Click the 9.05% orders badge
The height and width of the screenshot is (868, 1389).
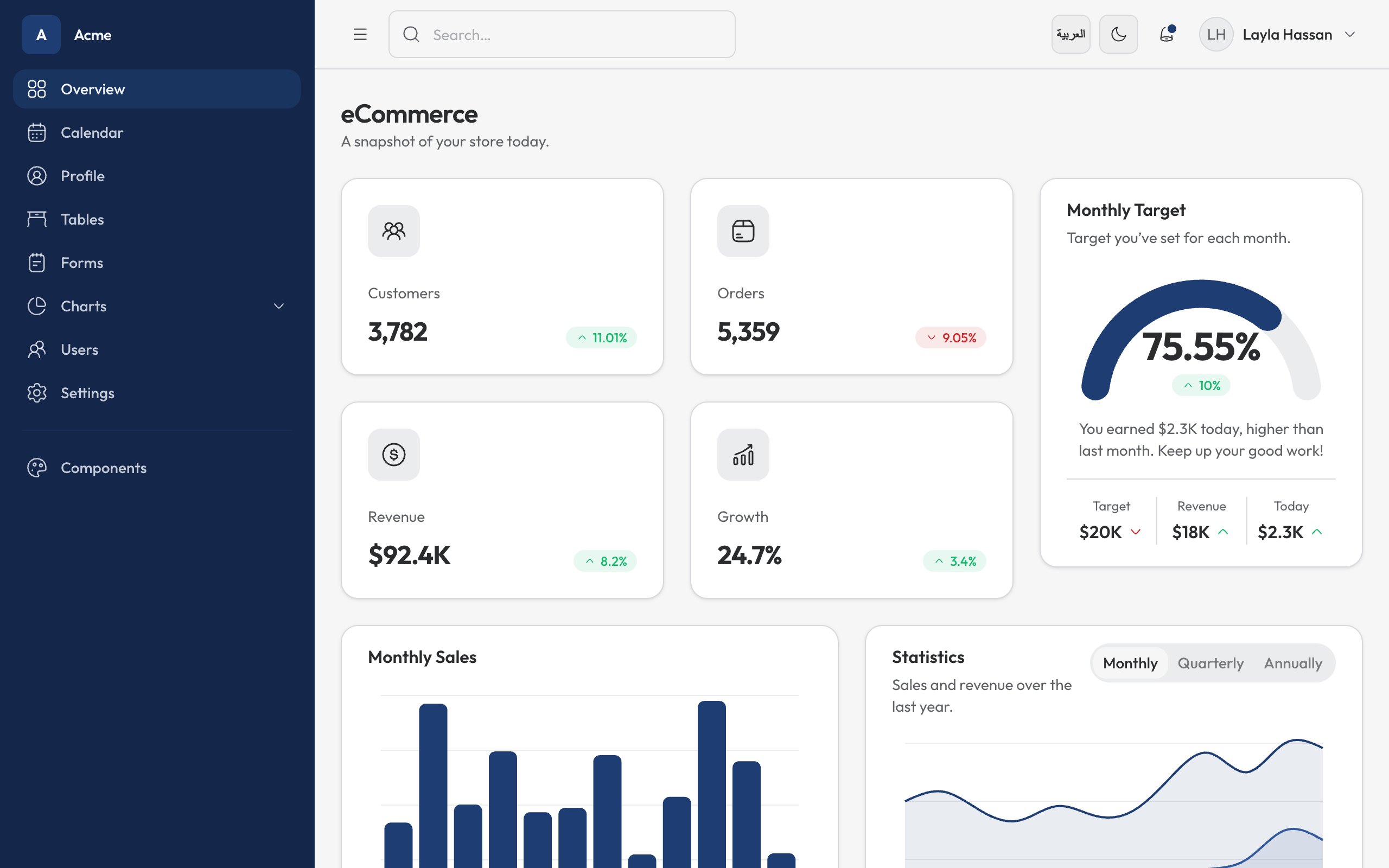(x=951, y=337)
